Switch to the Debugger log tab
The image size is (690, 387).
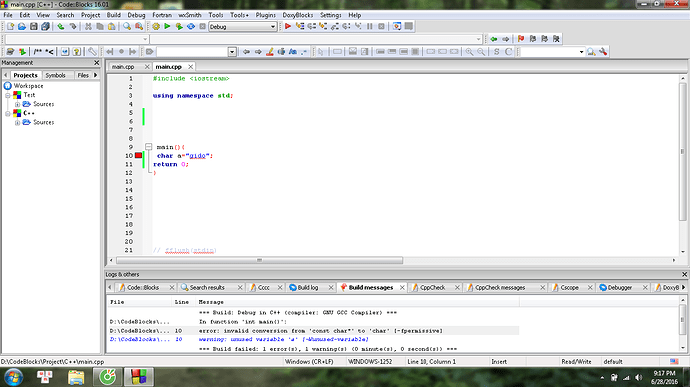point(620,287)
